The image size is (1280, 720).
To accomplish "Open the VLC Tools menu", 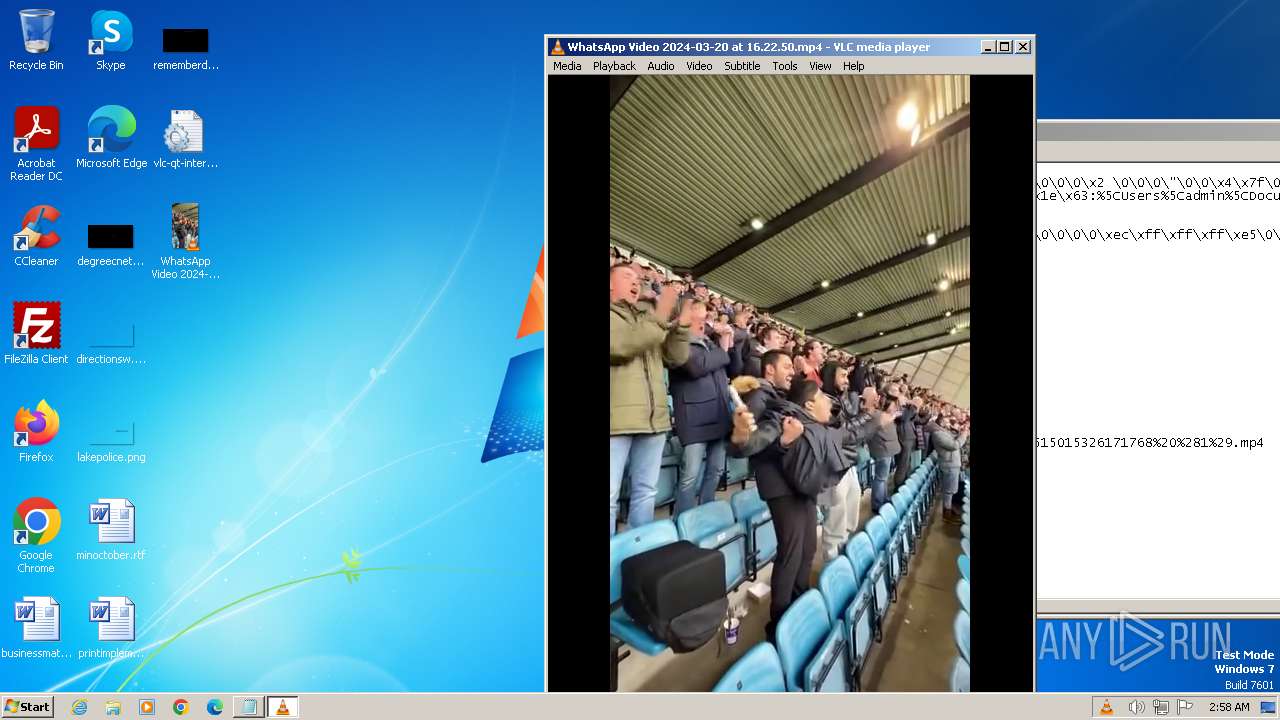I will tap(785, 66).
